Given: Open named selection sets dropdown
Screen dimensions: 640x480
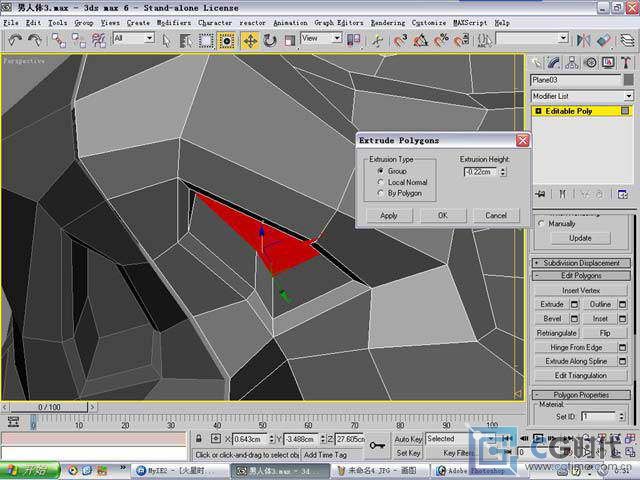Looking at the screenshot, I should [563, 38].
